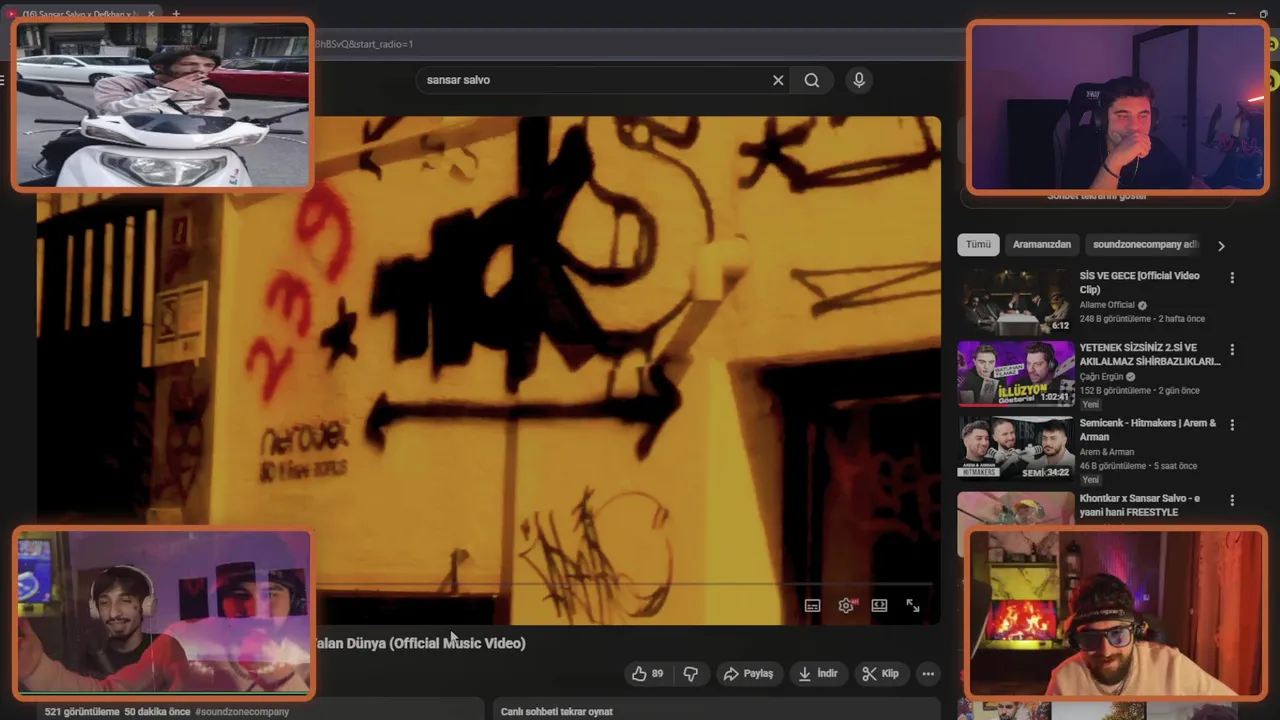Click '248 B görüntüleme • 2 hafta önce'
The width and height of the screenshot is (1280, 720).
[1142, 319]
